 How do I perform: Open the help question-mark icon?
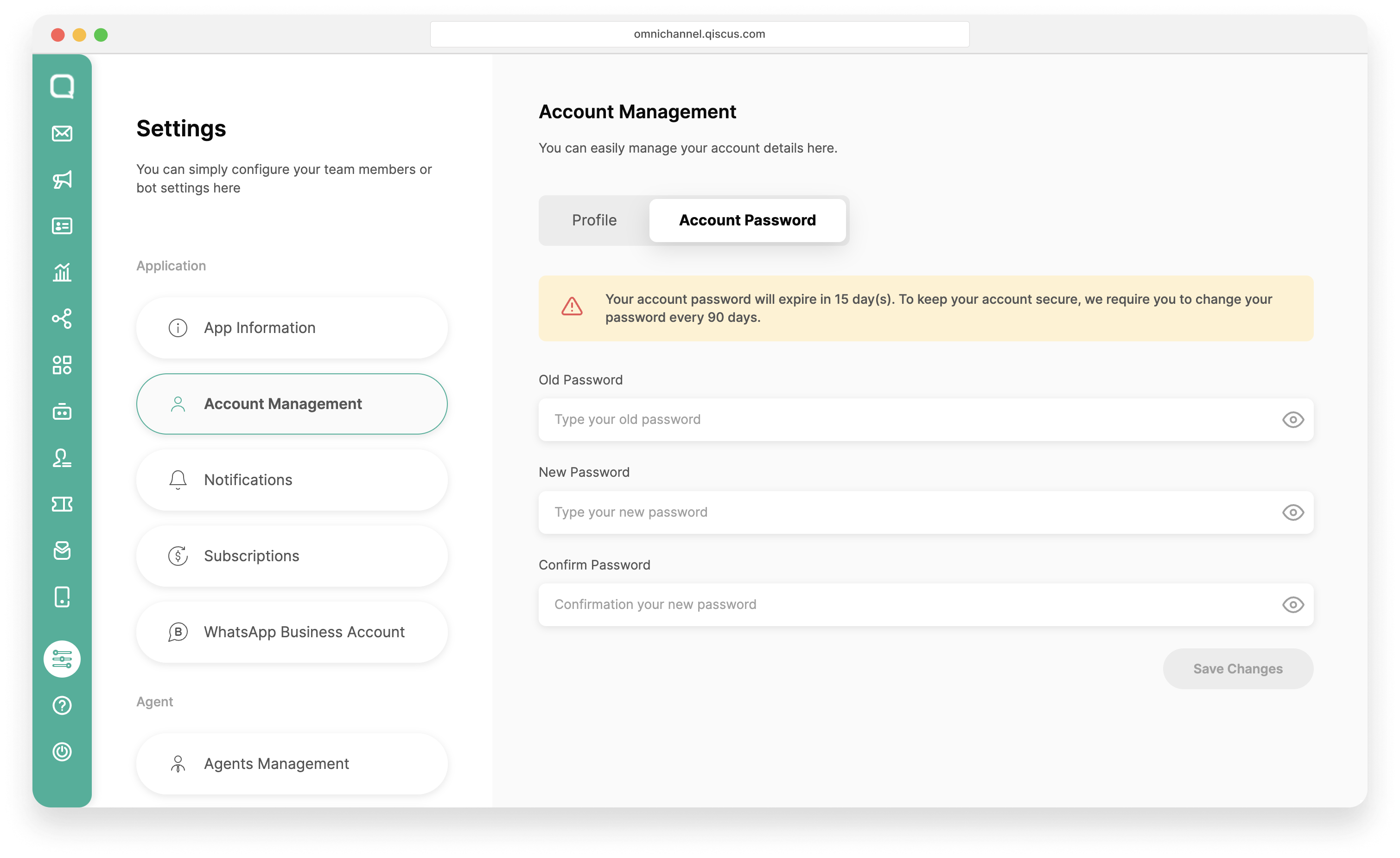coord(62,705)
